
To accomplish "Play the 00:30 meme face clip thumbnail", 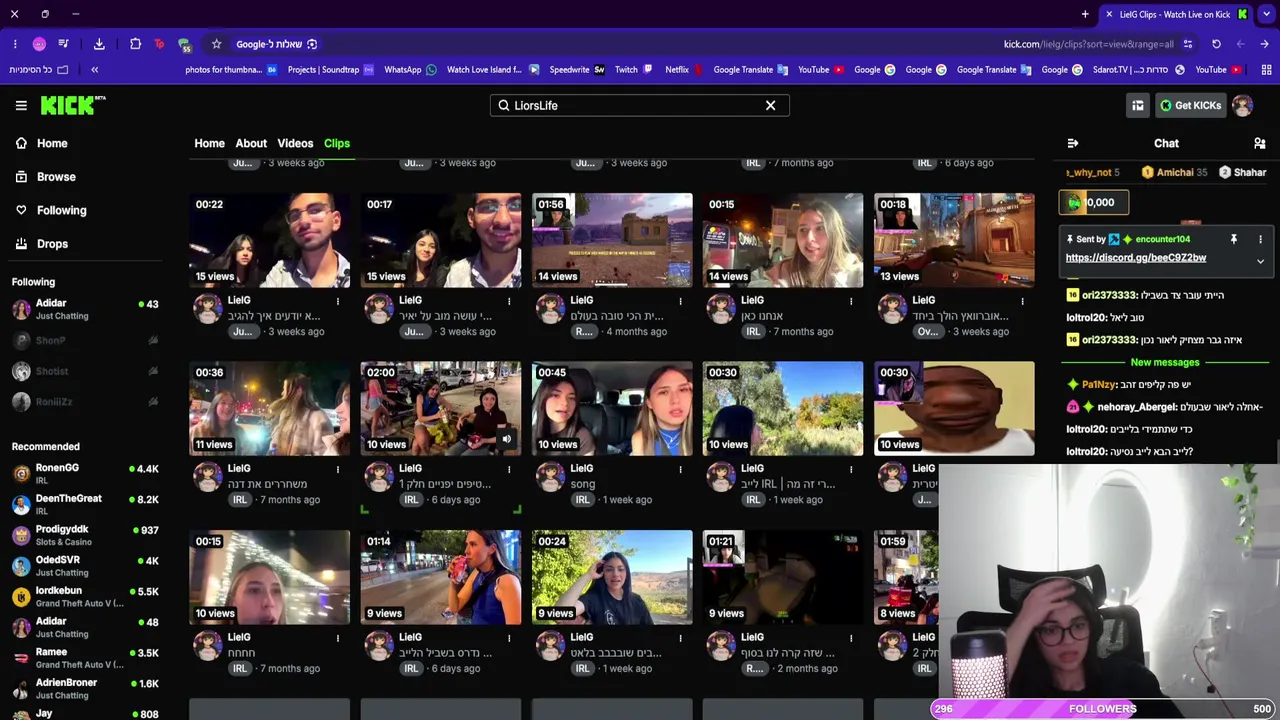I will pyautogui.click(x=954, y=409).
